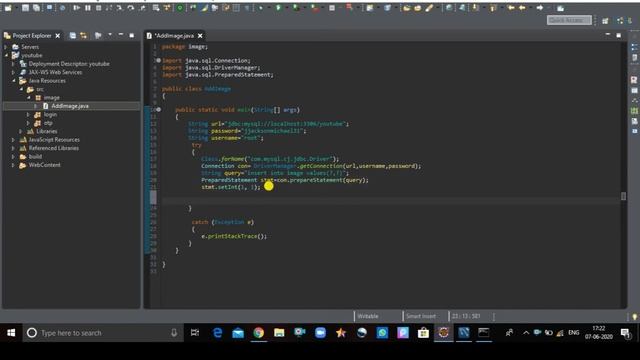This screenshot has height=360, width=640.
Task: Click the editor vertical scrollbar thumb
Action: 623,196
